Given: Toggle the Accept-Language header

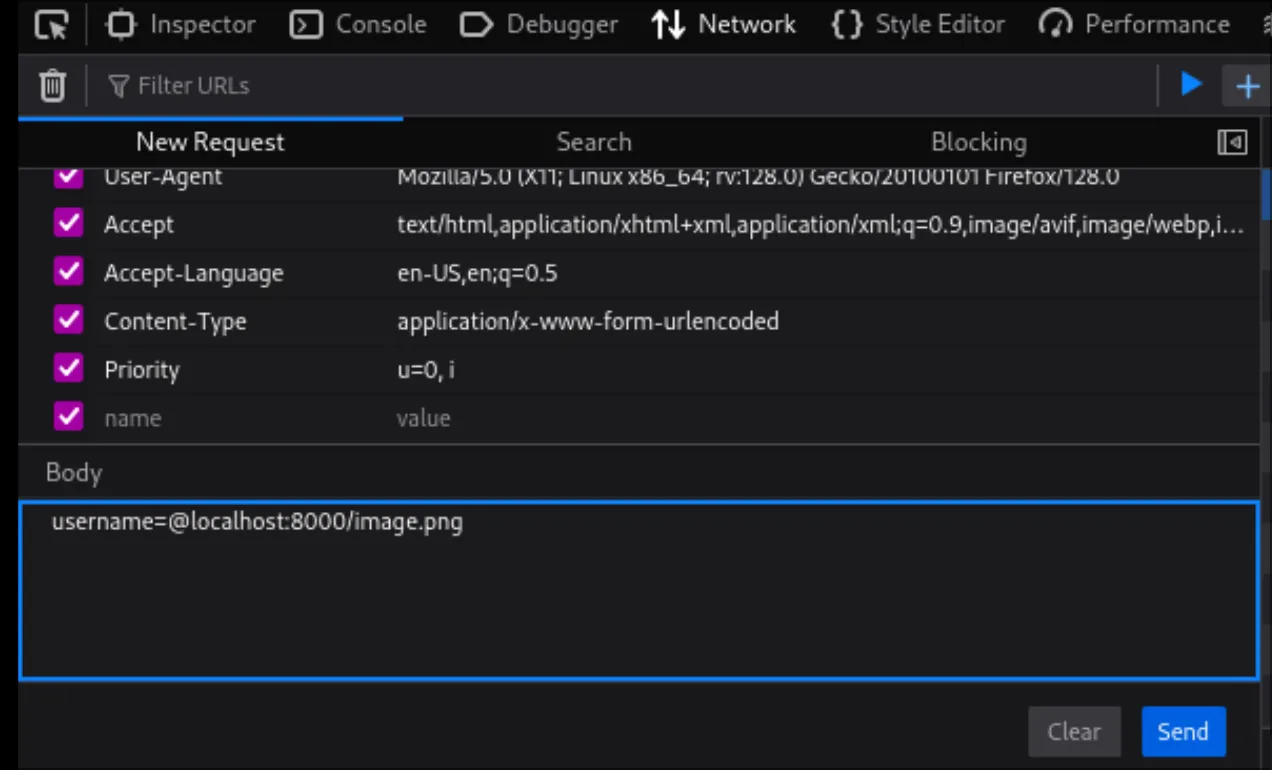Looking at the screenshot, I should point(68,272).
